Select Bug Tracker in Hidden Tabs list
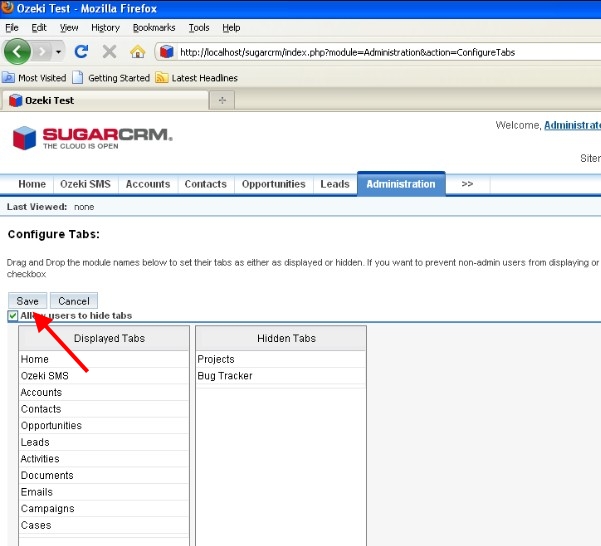 (281, 376)
